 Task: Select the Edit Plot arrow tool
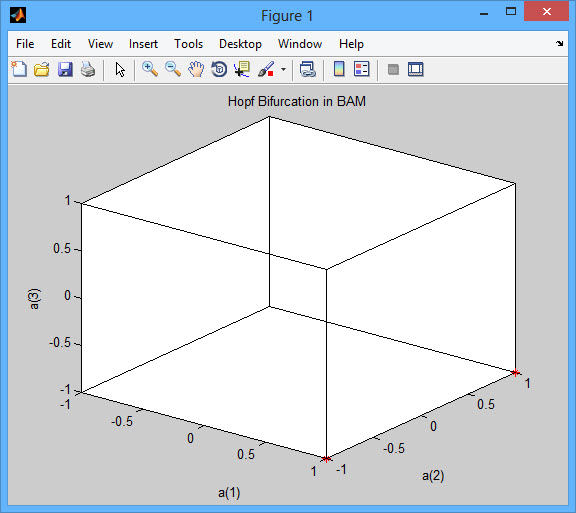[120, 69]
